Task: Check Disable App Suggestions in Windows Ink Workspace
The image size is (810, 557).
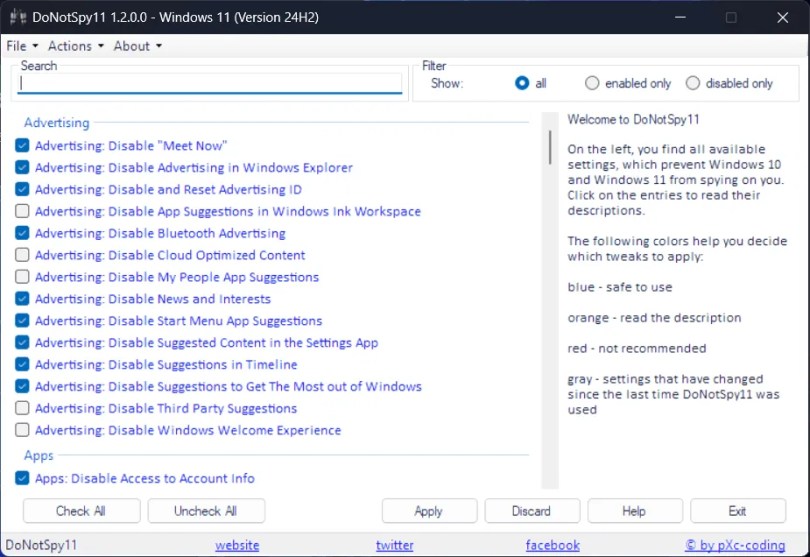Action: 22,211
